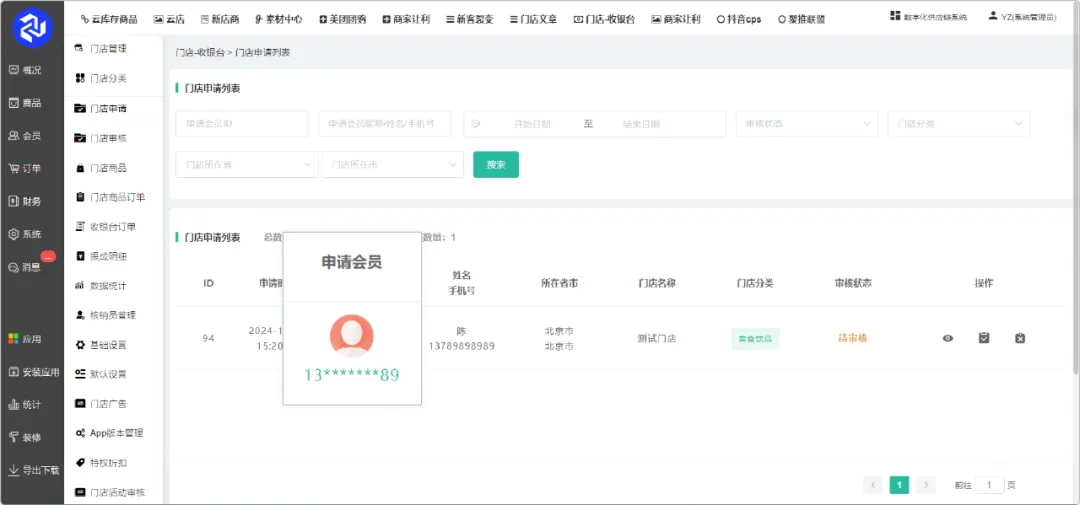Switch to 素材中心 in the top bar

278,19
